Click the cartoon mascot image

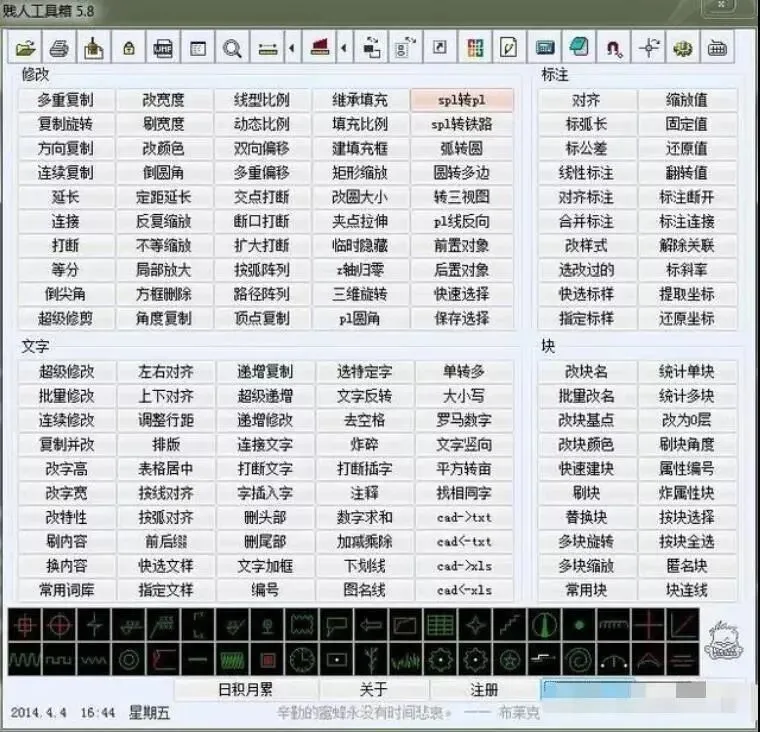click(x=724, y=640)
